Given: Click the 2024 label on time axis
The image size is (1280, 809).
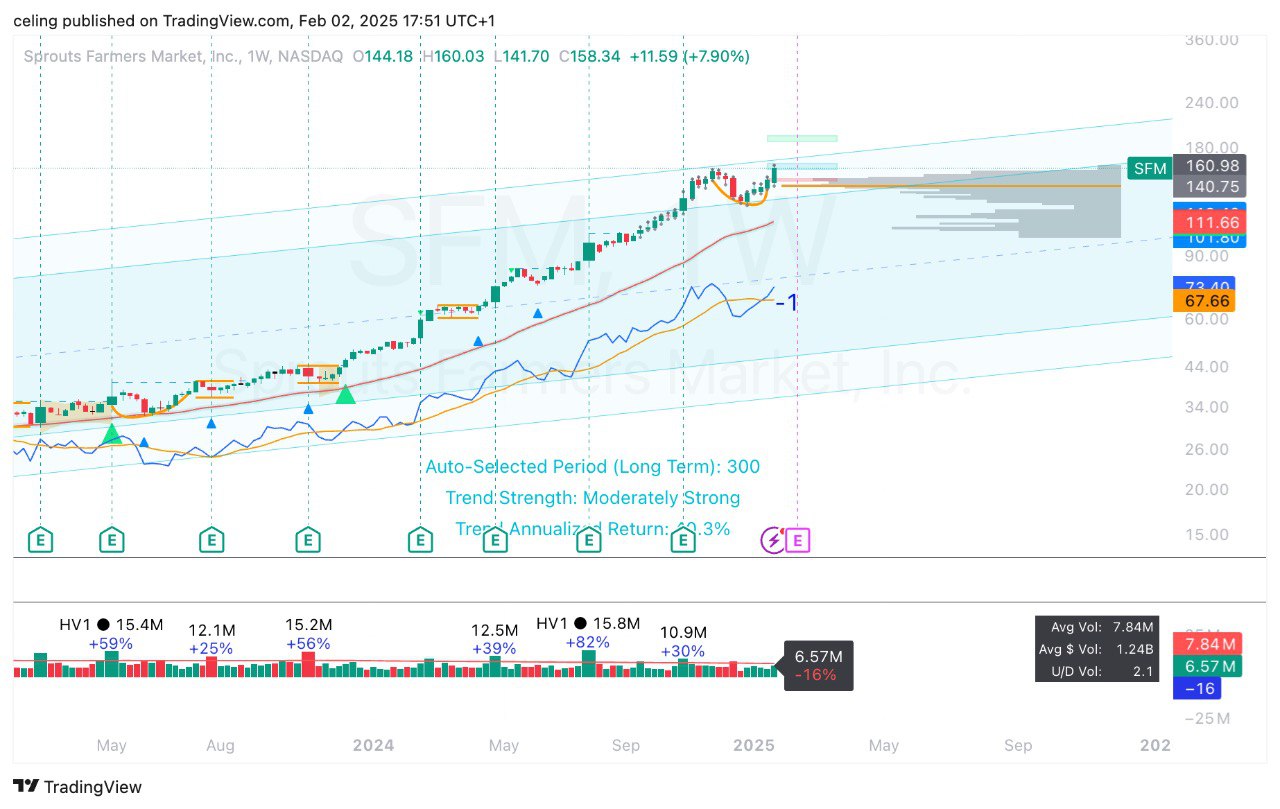Looking at the screenshot, I should click(x=373, y=745).
